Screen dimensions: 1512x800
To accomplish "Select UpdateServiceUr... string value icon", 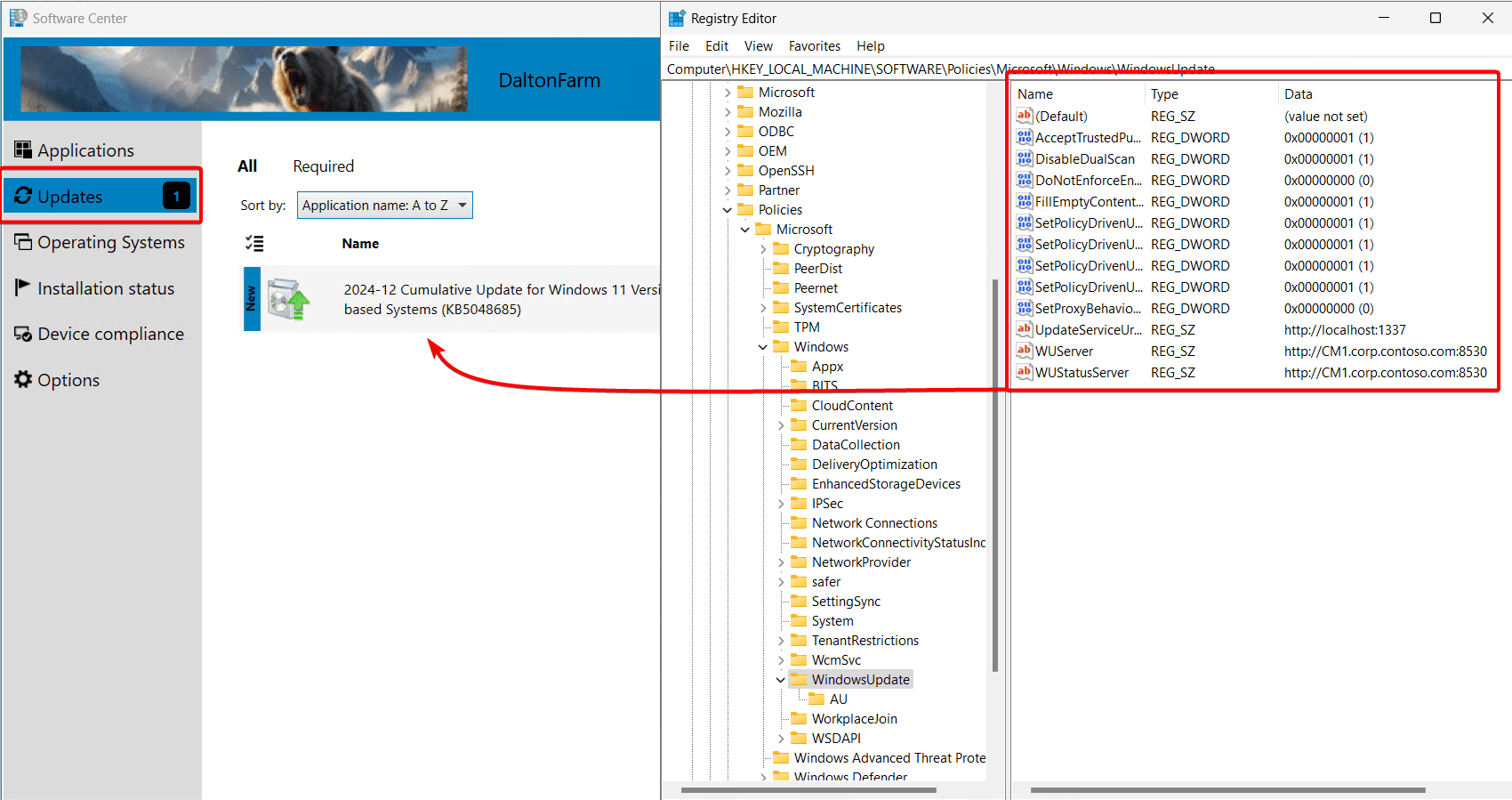I will coord(1025,329).
